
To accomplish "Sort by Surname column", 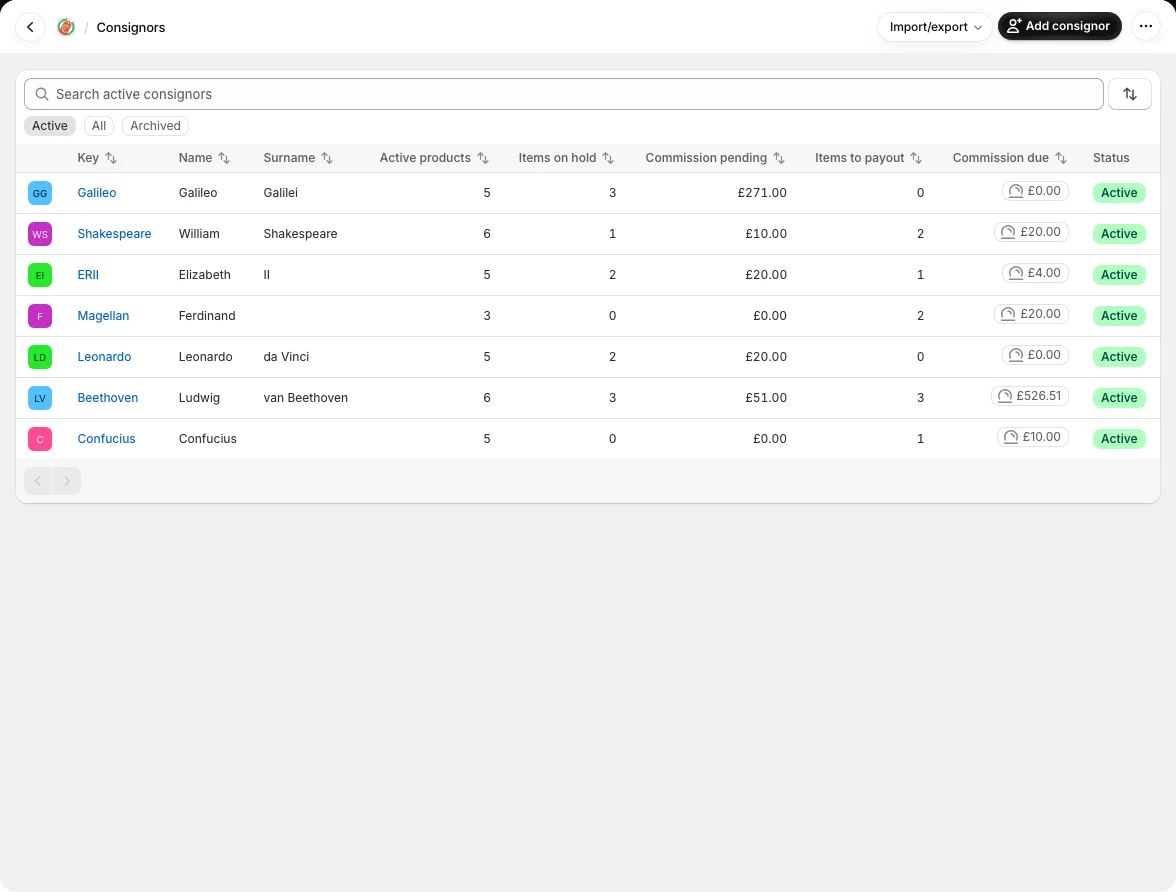I will pyautogui.click(x=298, y=158).
